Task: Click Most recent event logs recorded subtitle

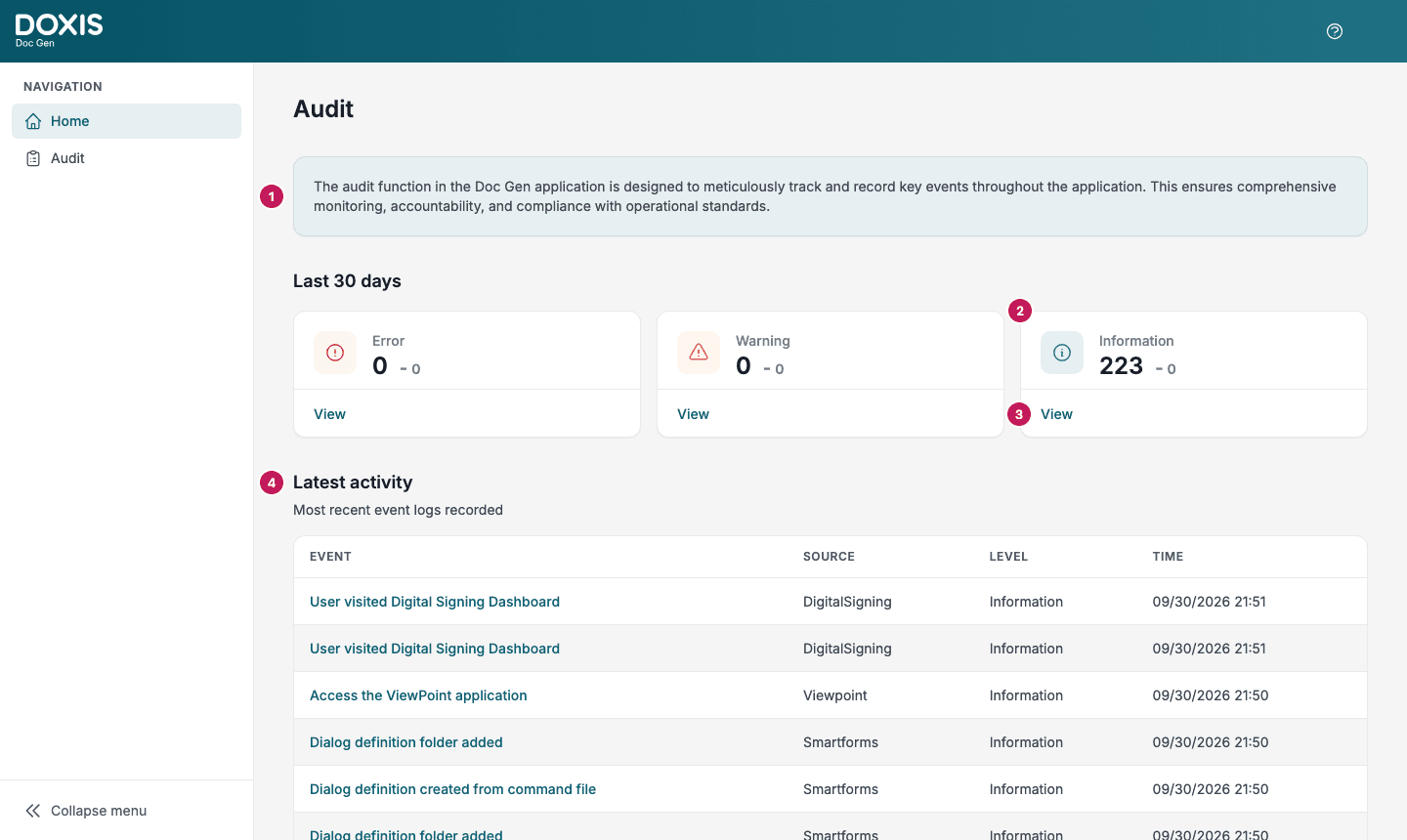Action: point(398,510)
